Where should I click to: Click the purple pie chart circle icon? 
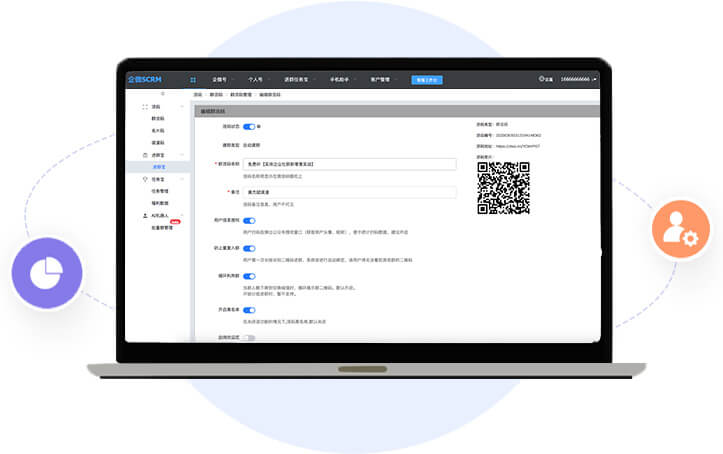(x=46, y=274)
